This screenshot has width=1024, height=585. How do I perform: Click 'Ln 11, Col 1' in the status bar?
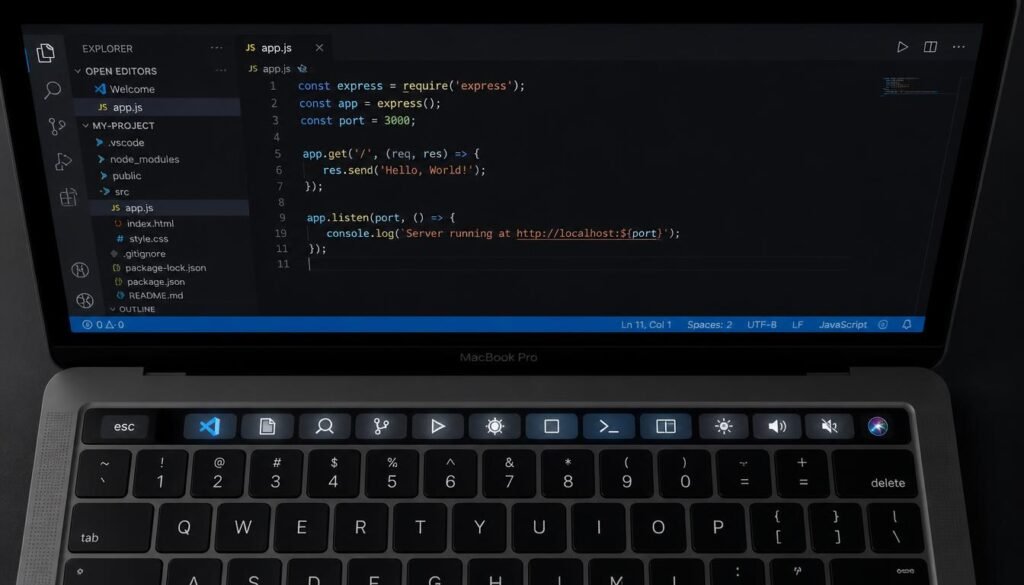tap(646, 324)
